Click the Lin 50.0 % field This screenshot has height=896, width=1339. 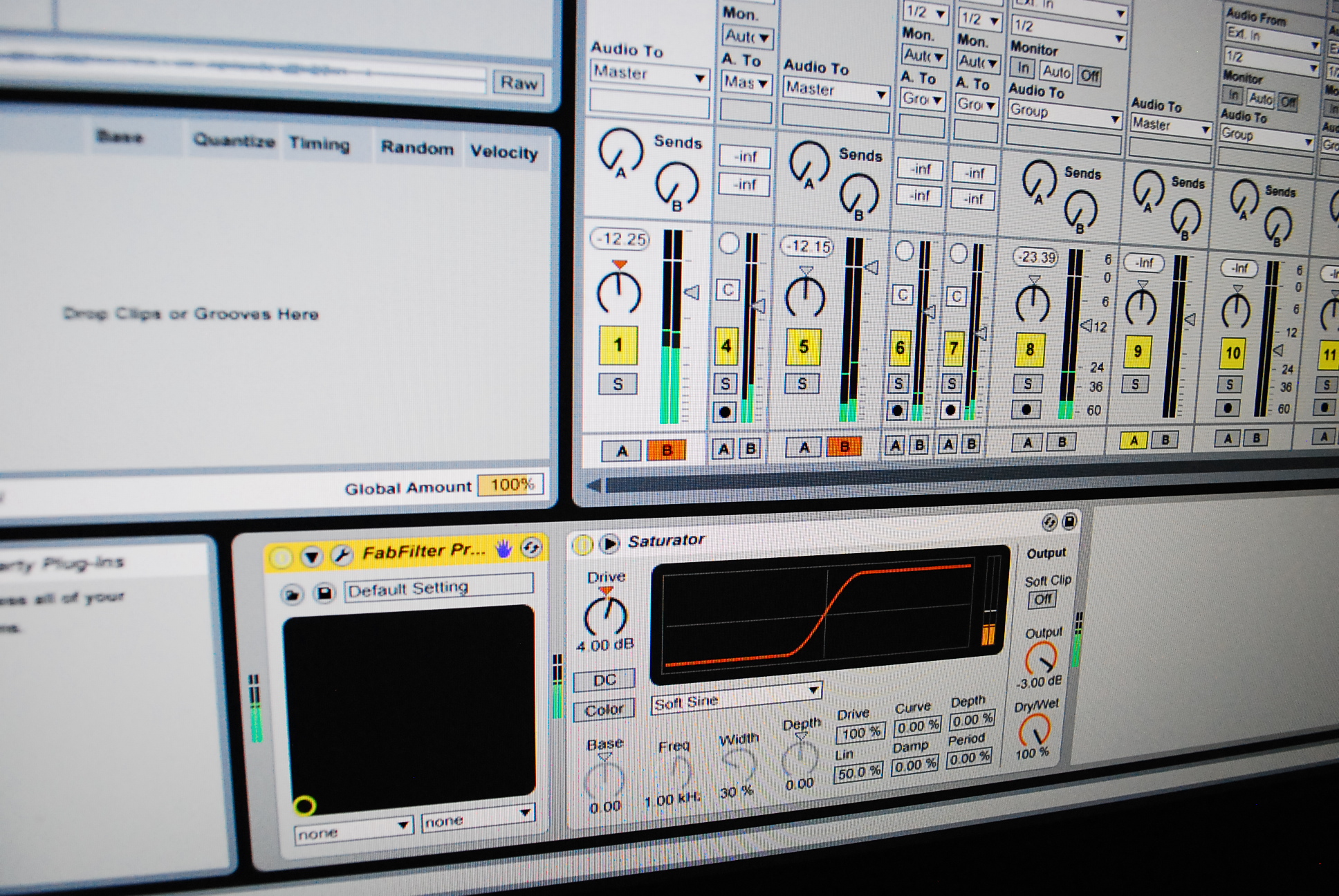click(x=858, y=772)
